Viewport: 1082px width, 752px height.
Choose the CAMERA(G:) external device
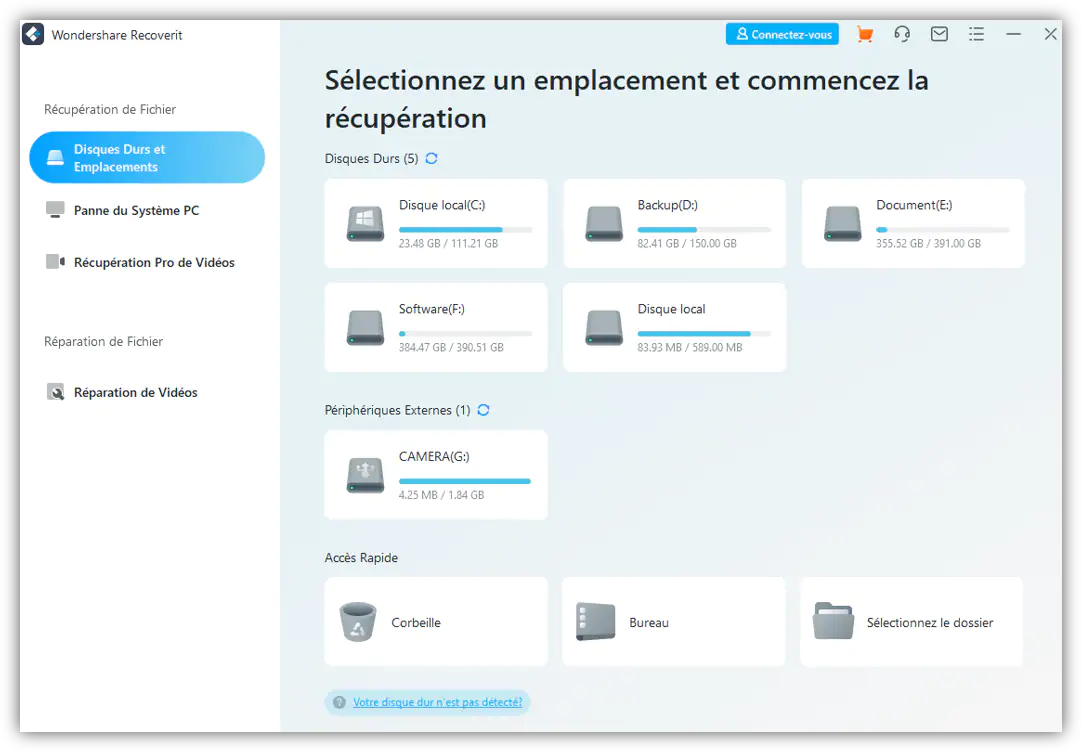tap(435, 475)
